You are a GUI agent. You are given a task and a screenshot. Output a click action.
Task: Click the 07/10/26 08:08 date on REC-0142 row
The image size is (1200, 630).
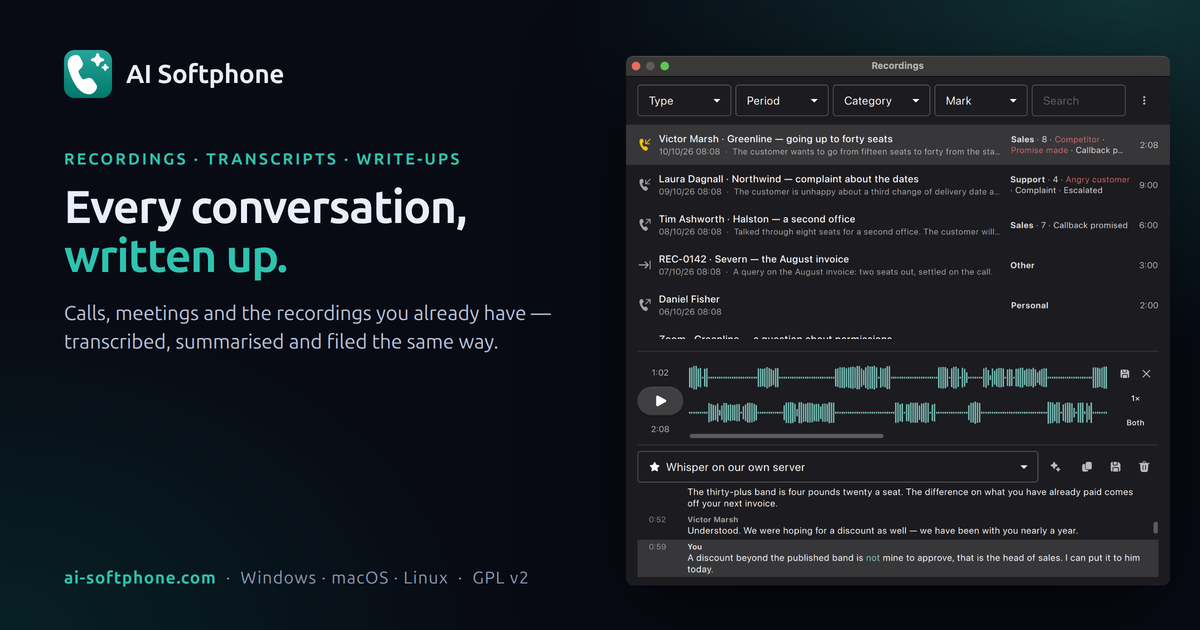point(691,271)
